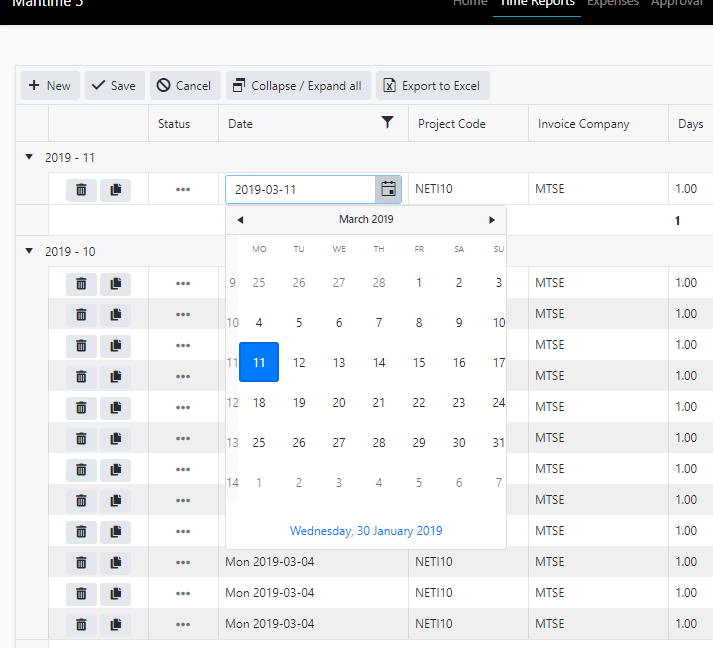The image size is (713, 648).
Task: Choose March 1 in the calendar
Action: 419,282
